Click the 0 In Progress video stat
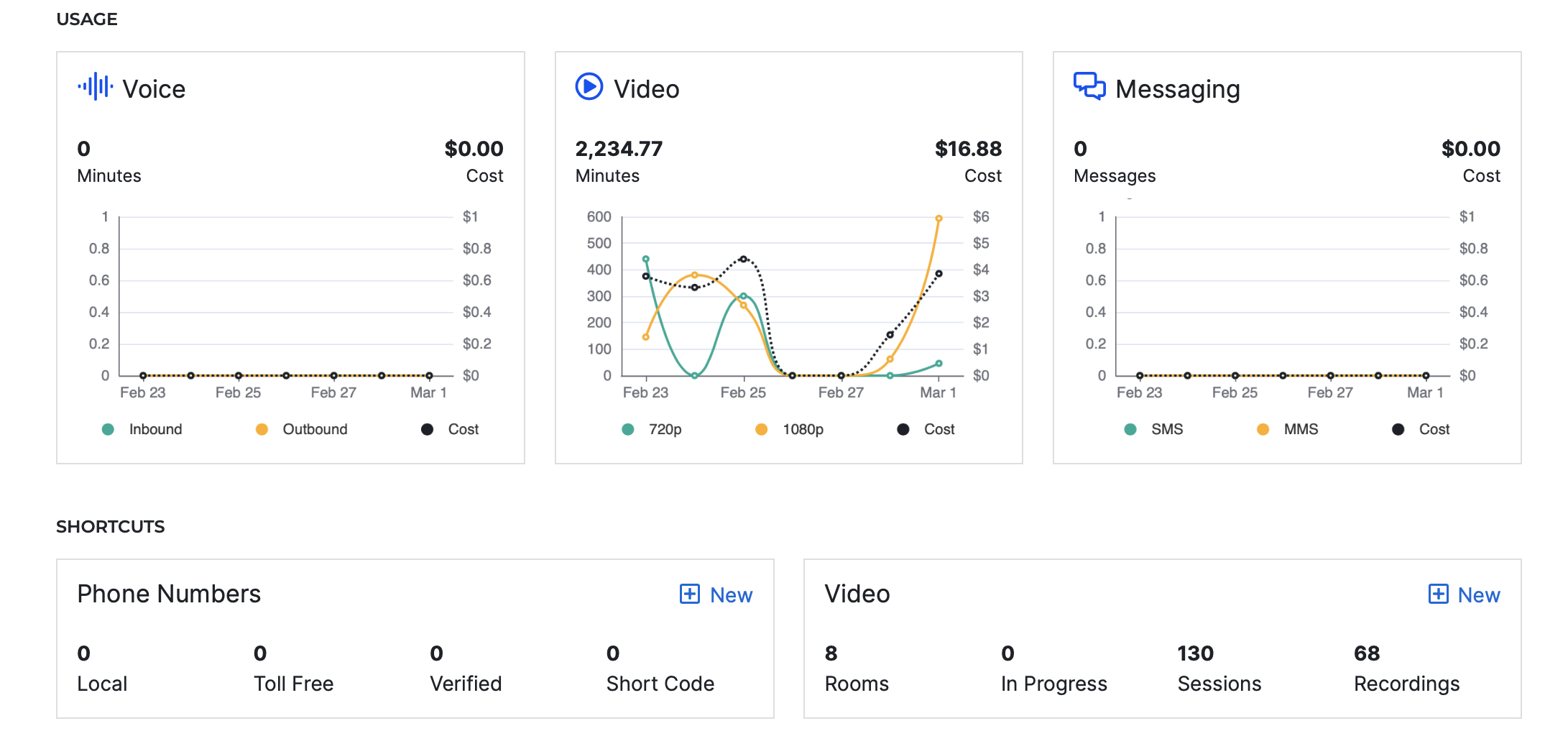The height and width of the screenshot is (749, 1568). point(1053,668)
